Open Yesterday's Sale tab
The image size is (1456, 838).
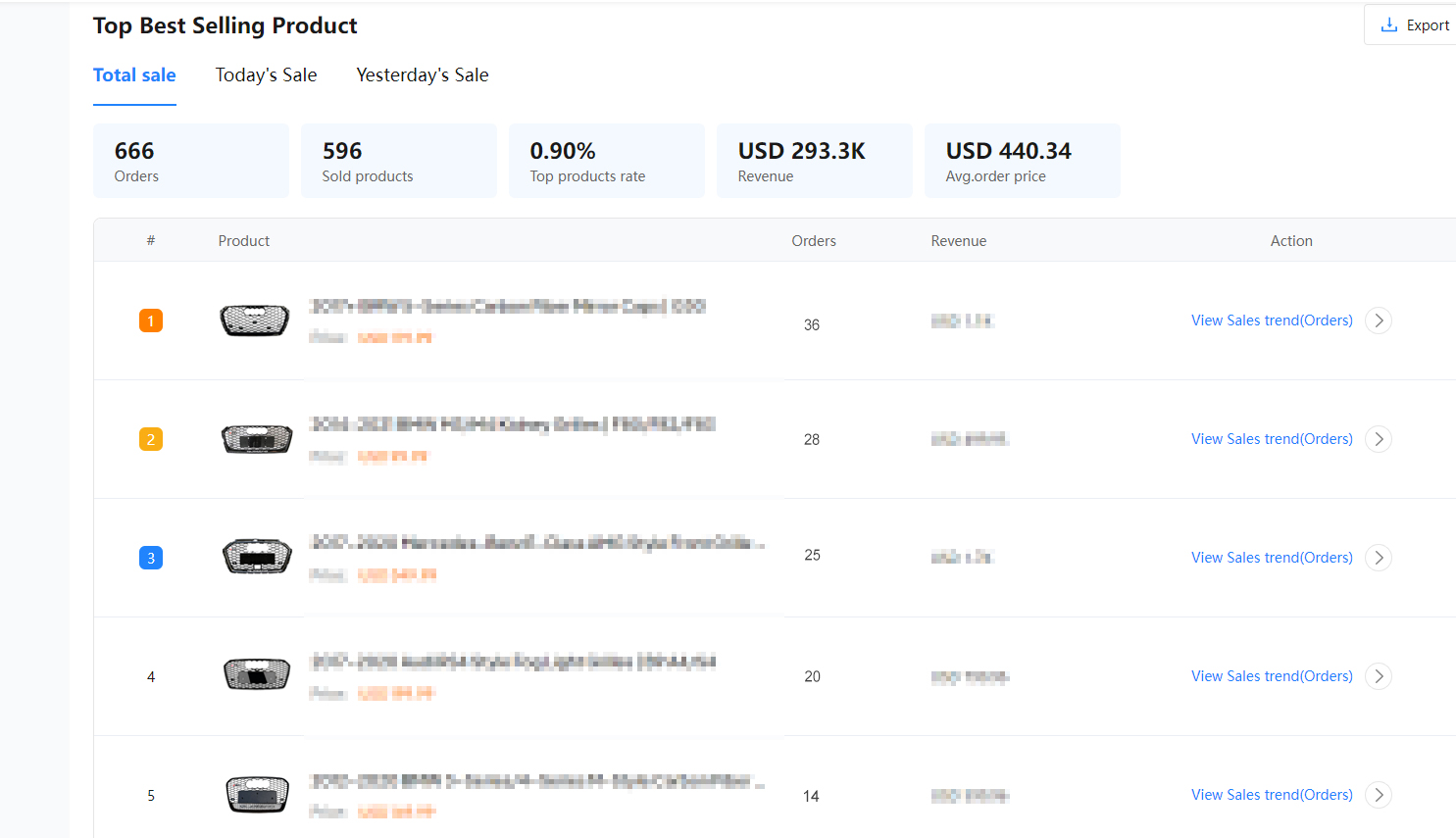[x=422, y=75]
